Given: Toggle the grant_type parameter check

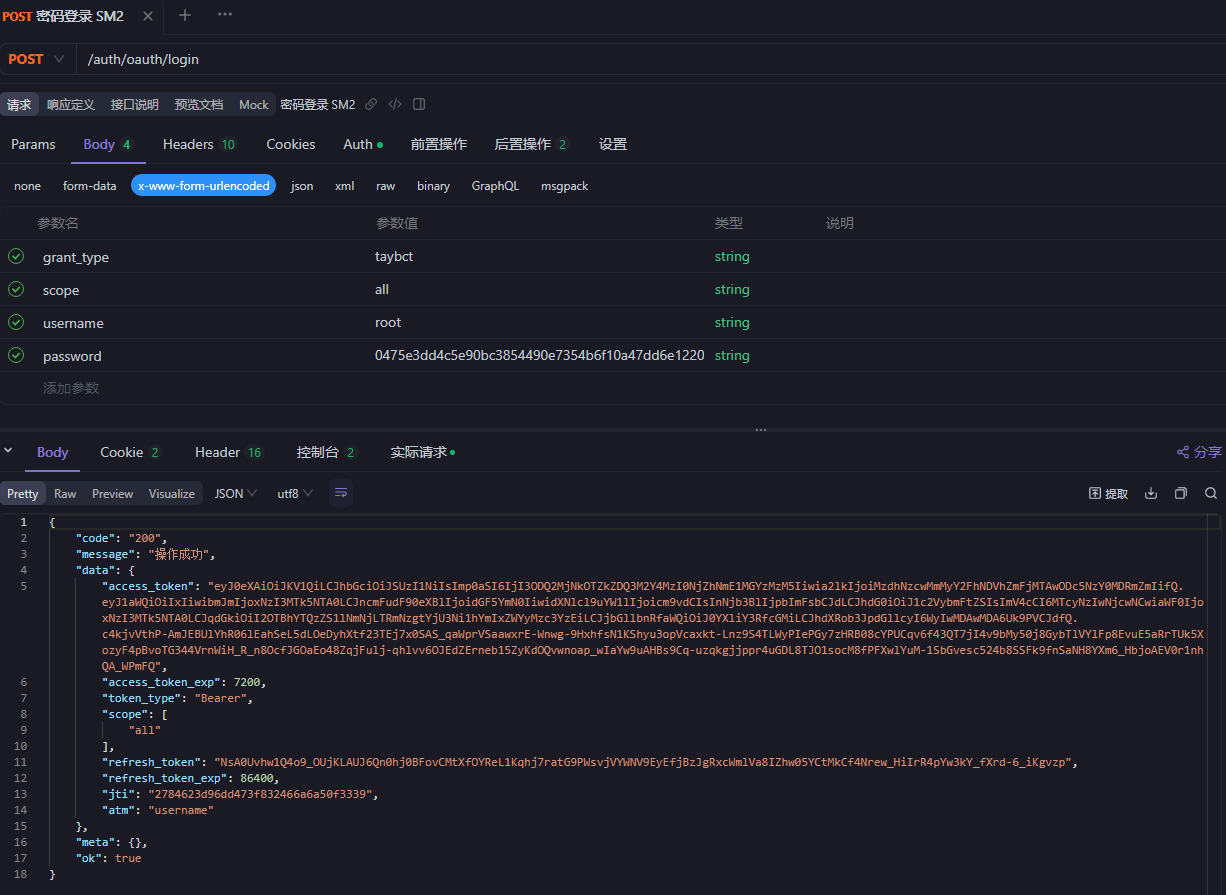Looking at the screenshot, I should 16,256.
